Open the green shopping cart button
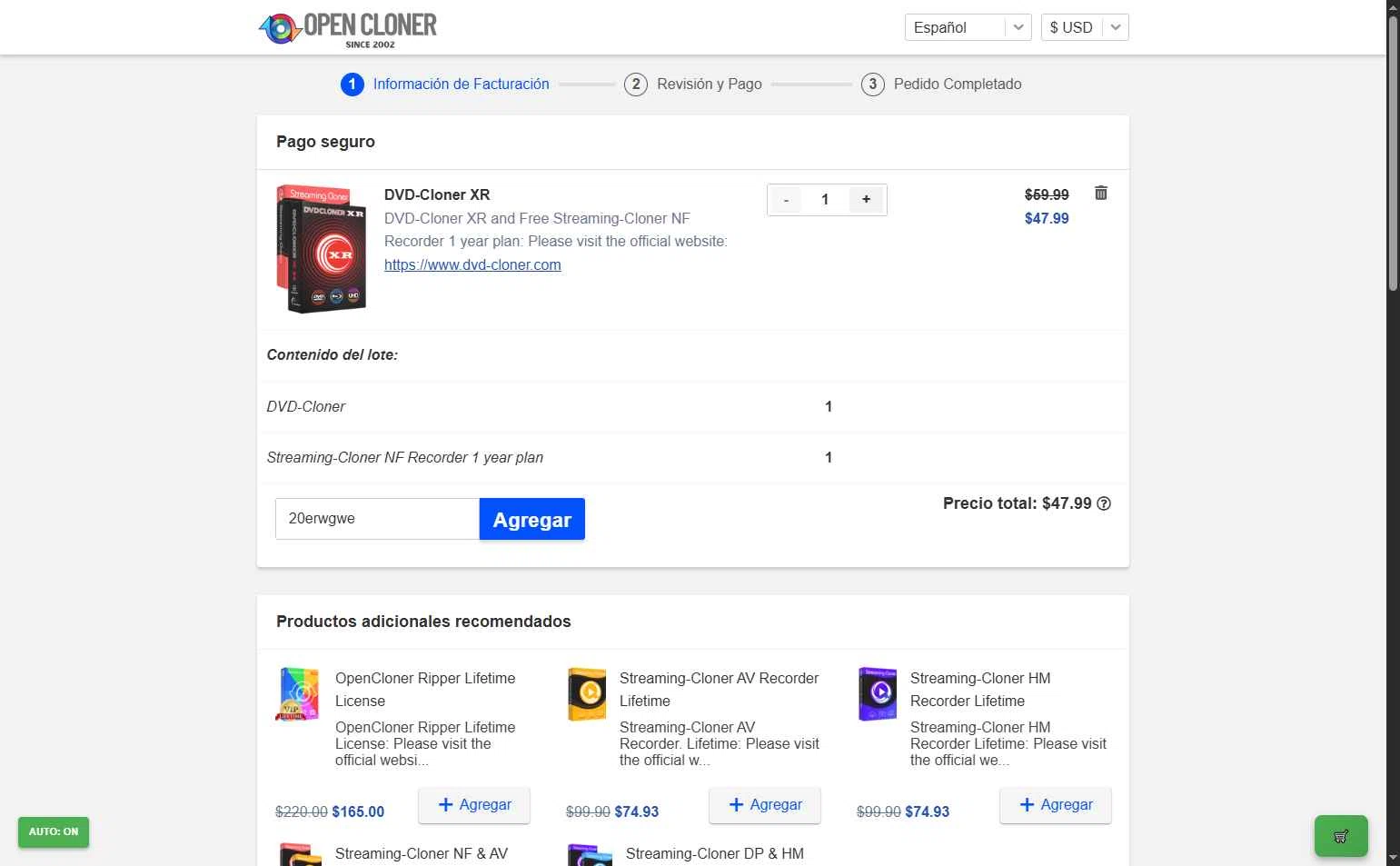 coord(1341,836)
